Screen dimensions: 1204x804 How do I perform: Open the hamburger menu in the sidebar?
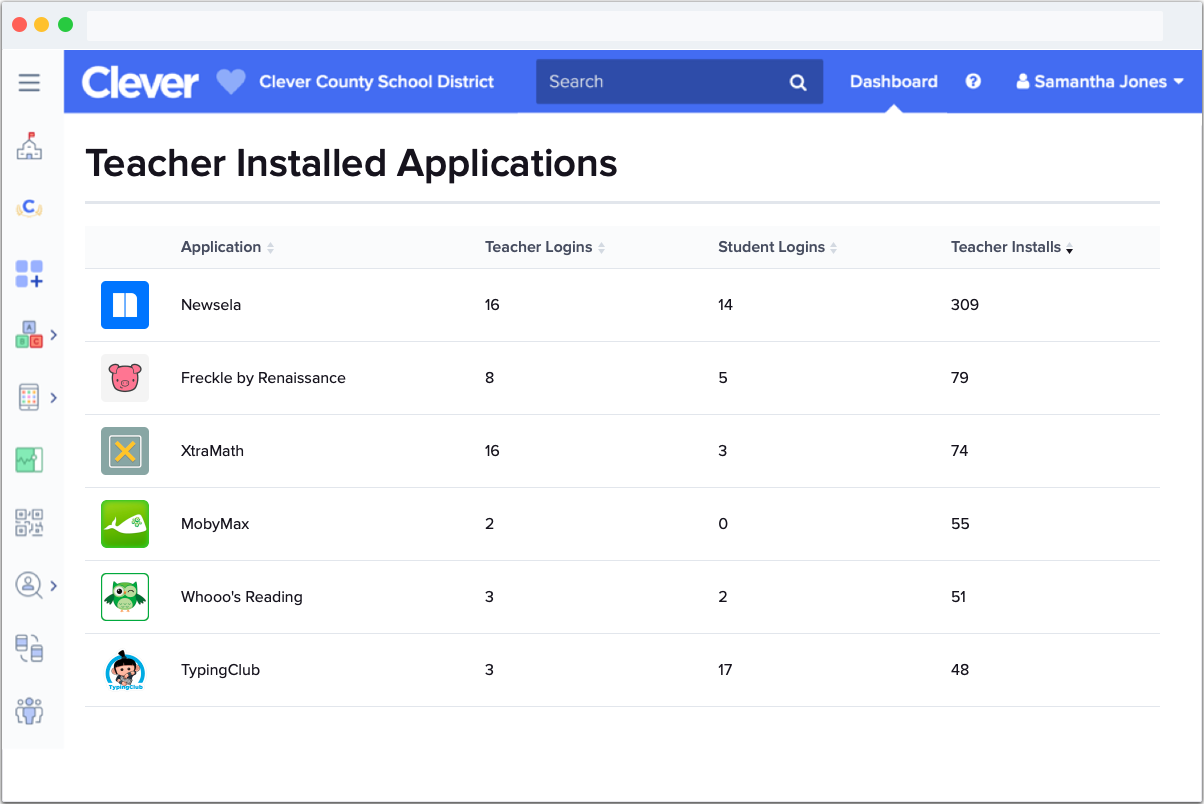[x=29, y=83]
